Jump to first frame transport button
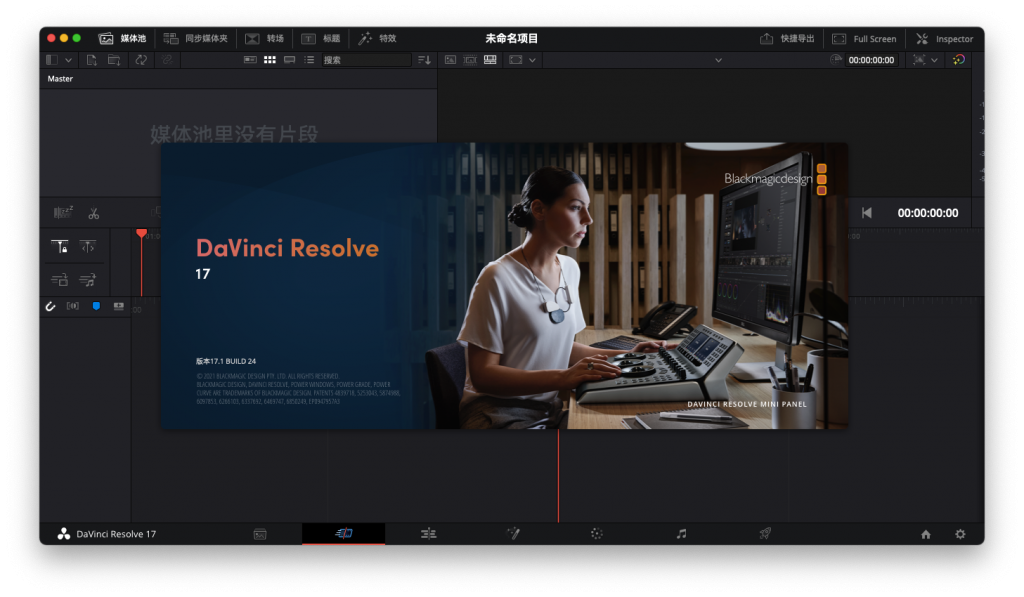 coord(867,213)
